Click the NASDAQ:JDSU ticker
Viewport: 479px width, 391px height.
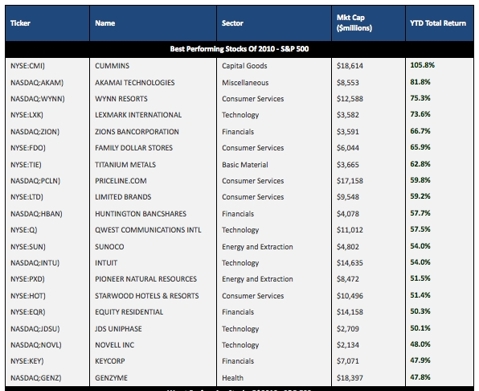[x=35, y=329]
